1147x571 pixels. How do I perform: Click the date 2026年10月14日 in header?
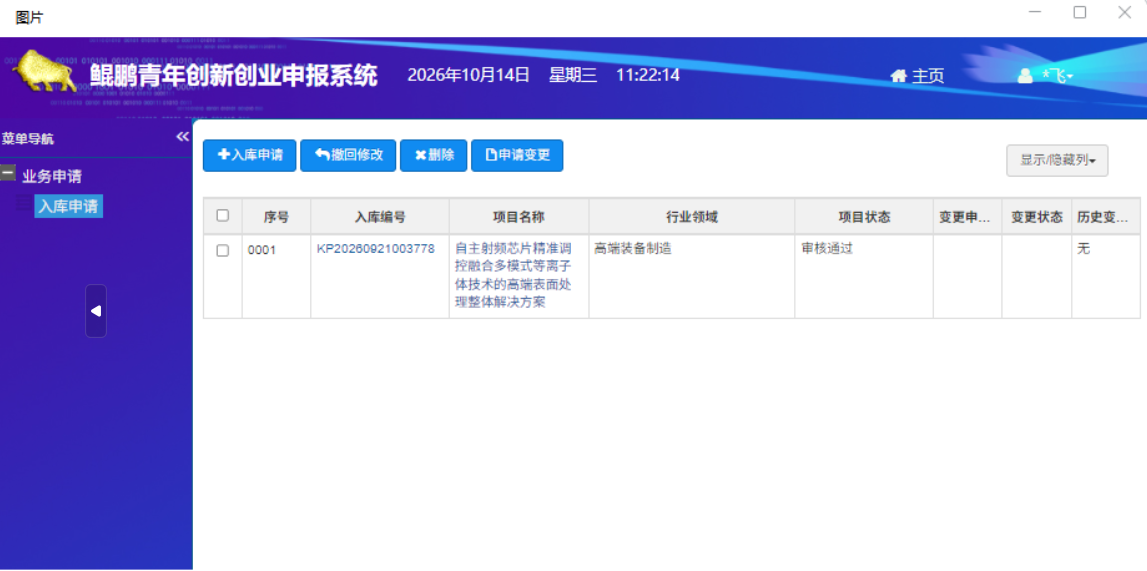click(x=468, y=75)
